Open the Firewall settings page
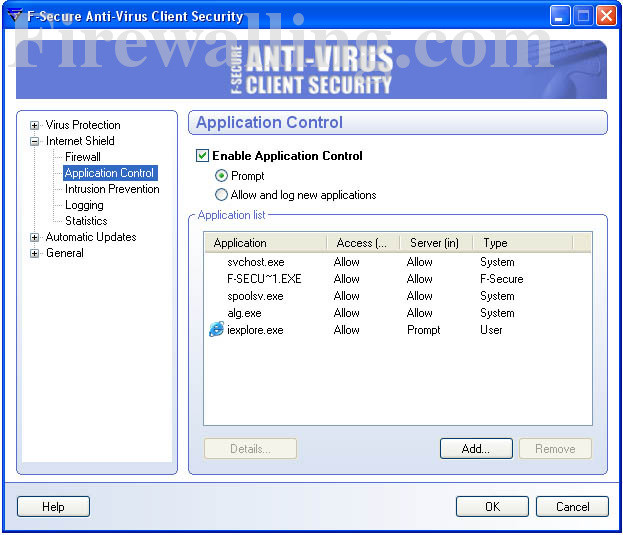The height and width of the screenshot is (535, 623). tap(83, 157)
